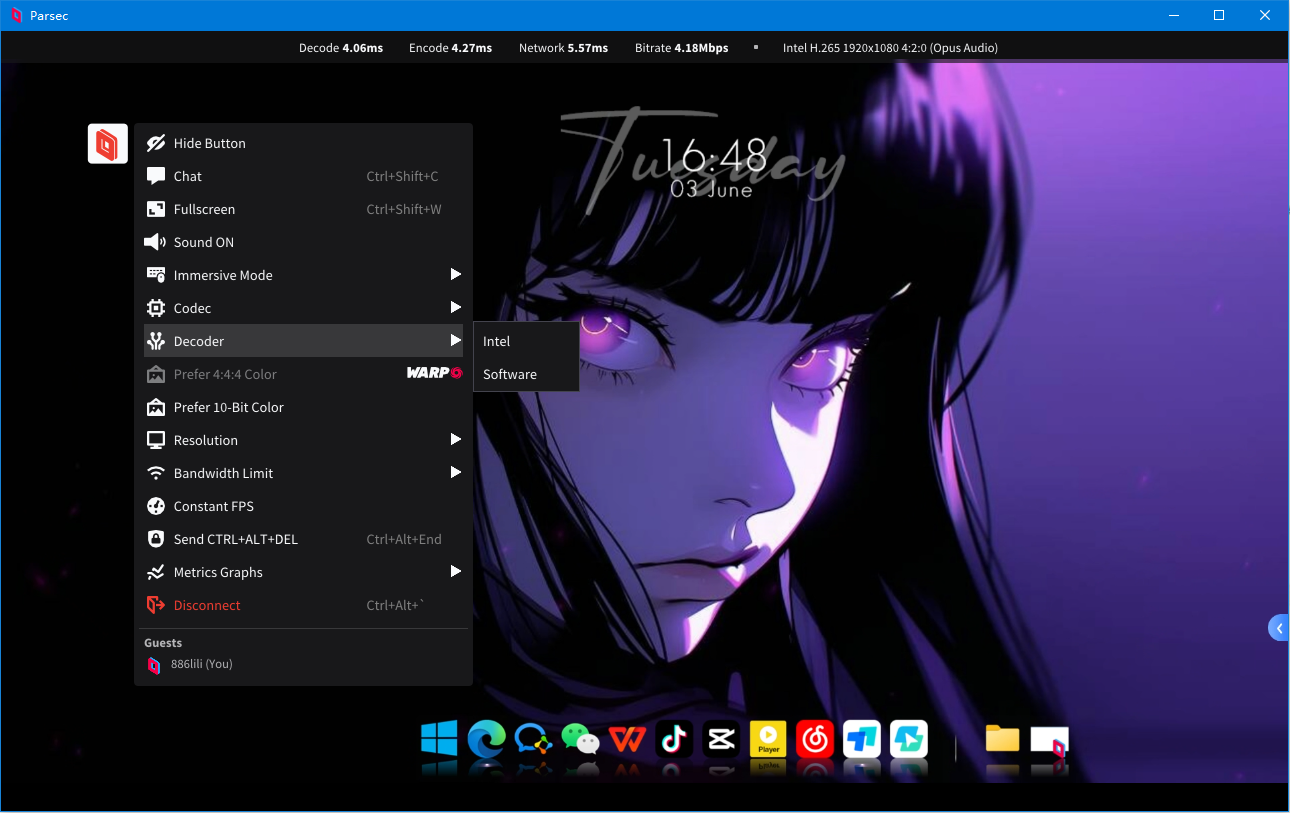This screenshot has height=813, width=1290.
Task: Click the Fullscreen icon in the menu
Action: (156, 209)
